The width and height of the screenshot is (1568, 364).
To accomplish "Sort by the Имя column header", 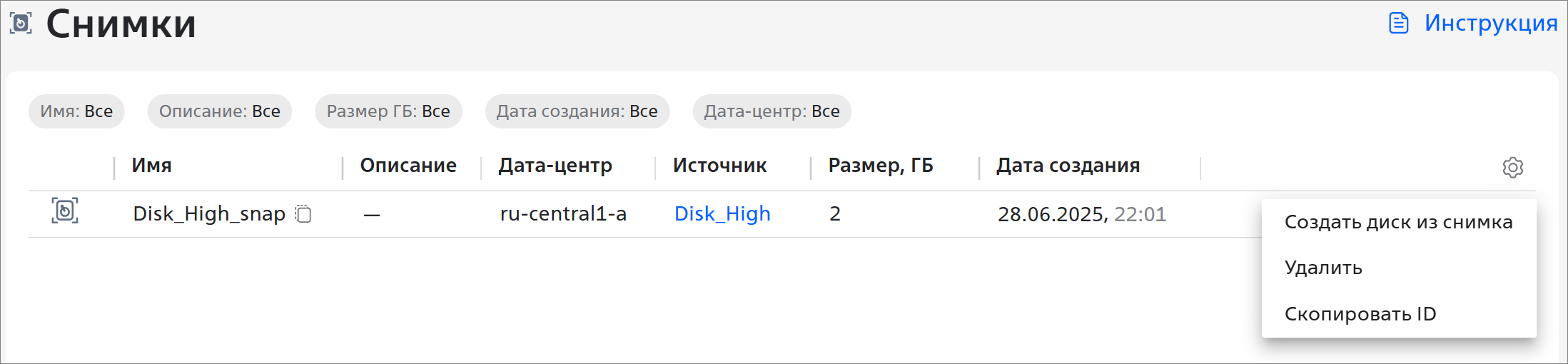I will pyautogui.click(x=151, y=166).
